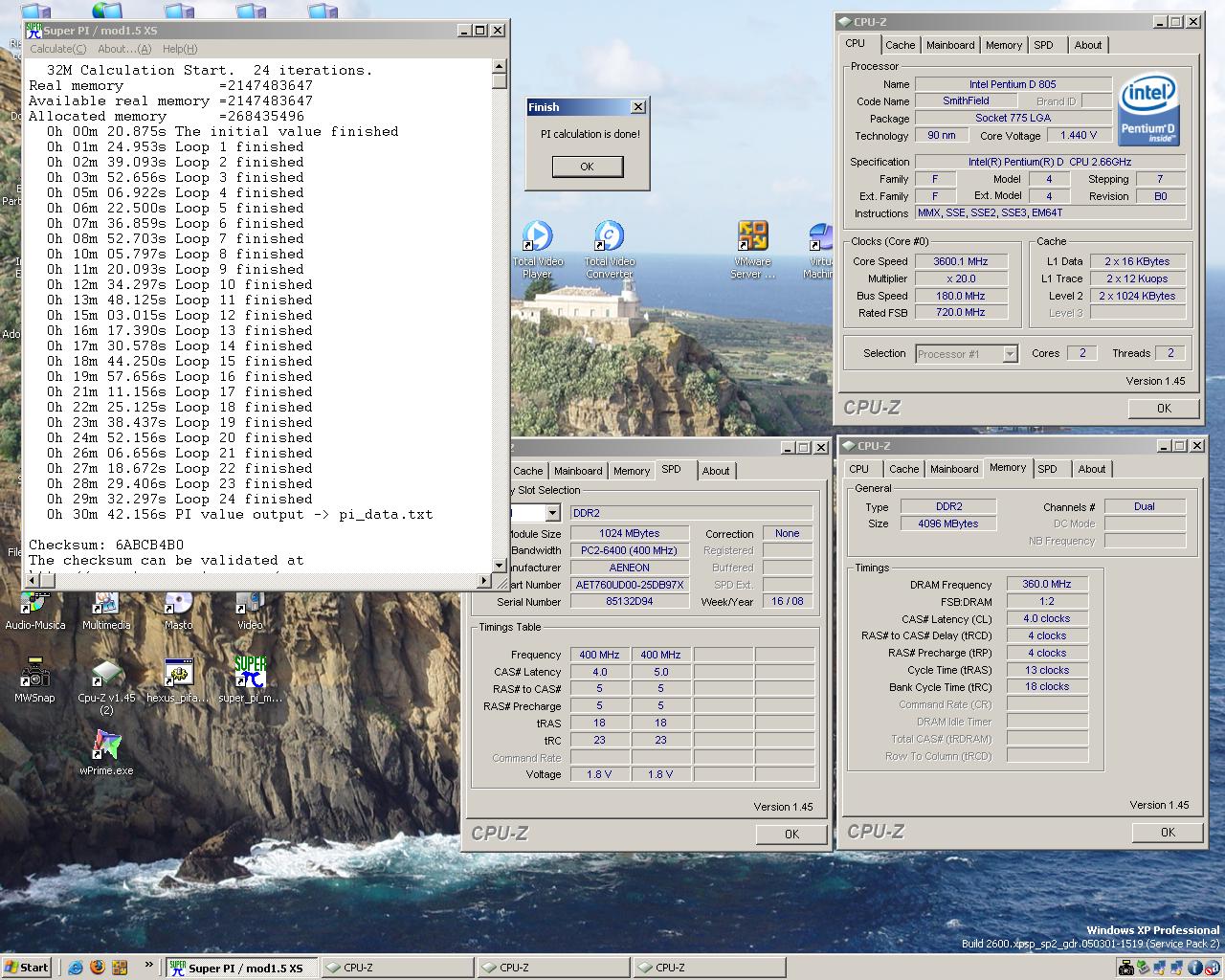Click the DRAM Frequency value 360.0 MHz
The image size is (1225, 980).
[1047, 584]
